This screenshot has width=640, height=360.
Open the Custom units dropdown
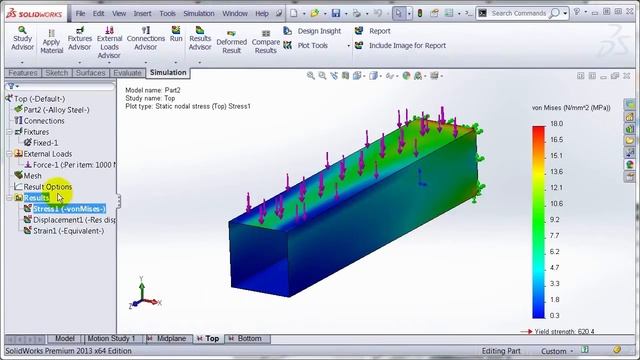[557, 351]
